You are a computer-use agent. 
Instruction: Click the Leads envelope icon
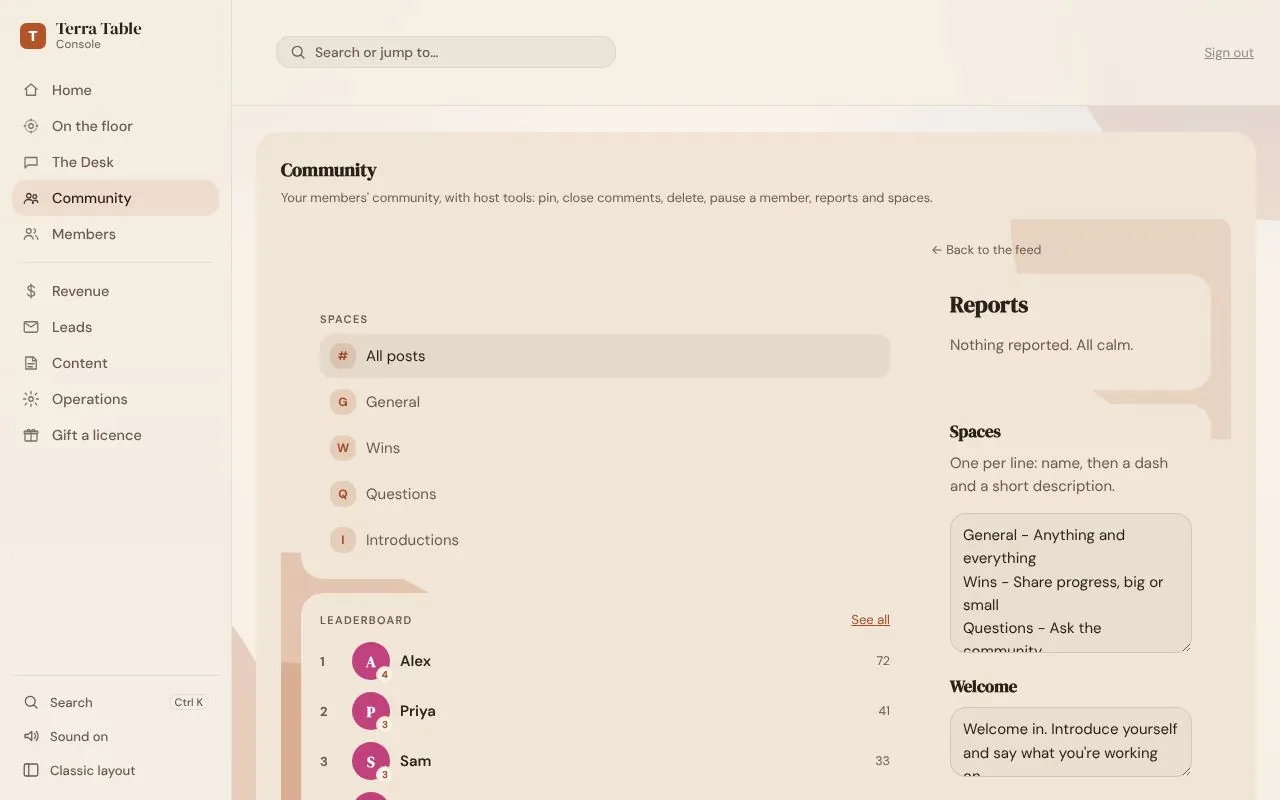point(31,327)
